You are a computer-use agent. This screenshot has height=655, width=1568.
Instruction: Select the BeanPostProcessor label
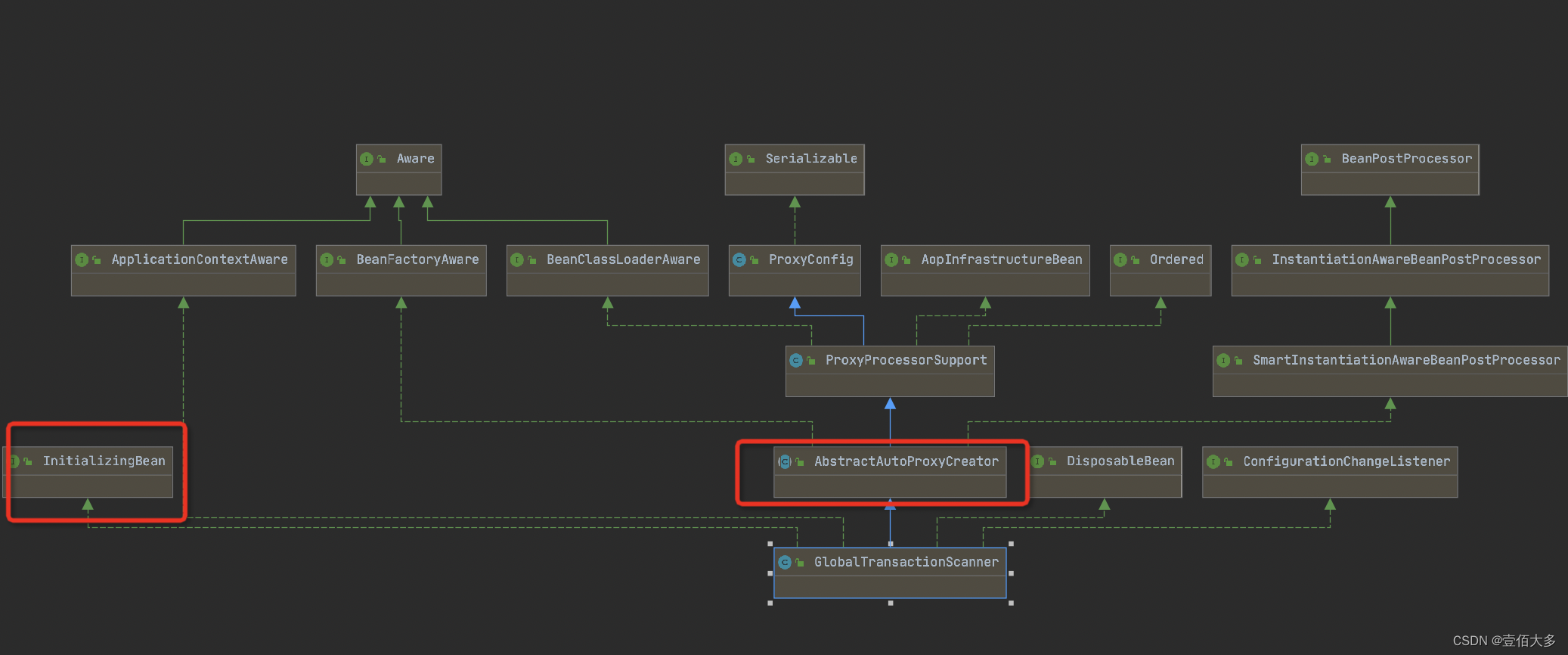(1407, 159)
